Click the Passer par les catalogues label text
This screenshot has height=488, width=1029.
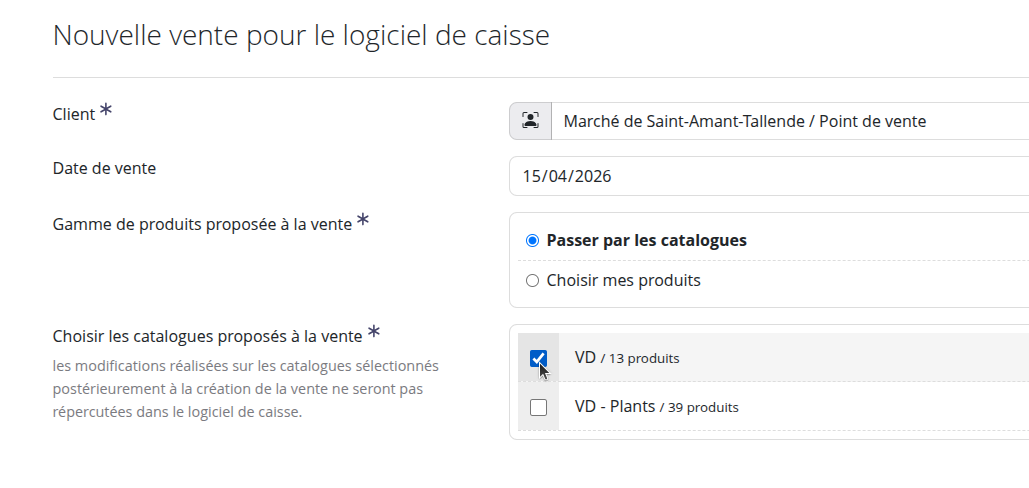[x=646, y=241]
